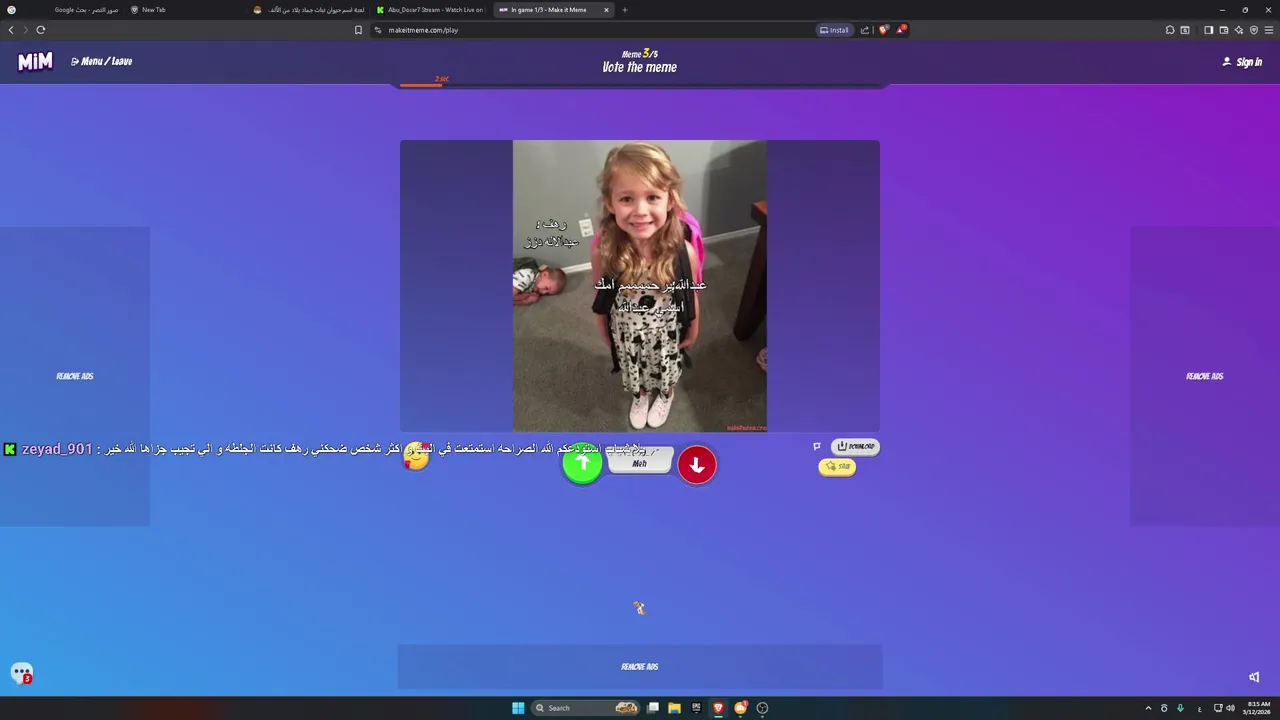
Task: Open clock and date 8:15 AM
Action: (x=1259, y=708)
